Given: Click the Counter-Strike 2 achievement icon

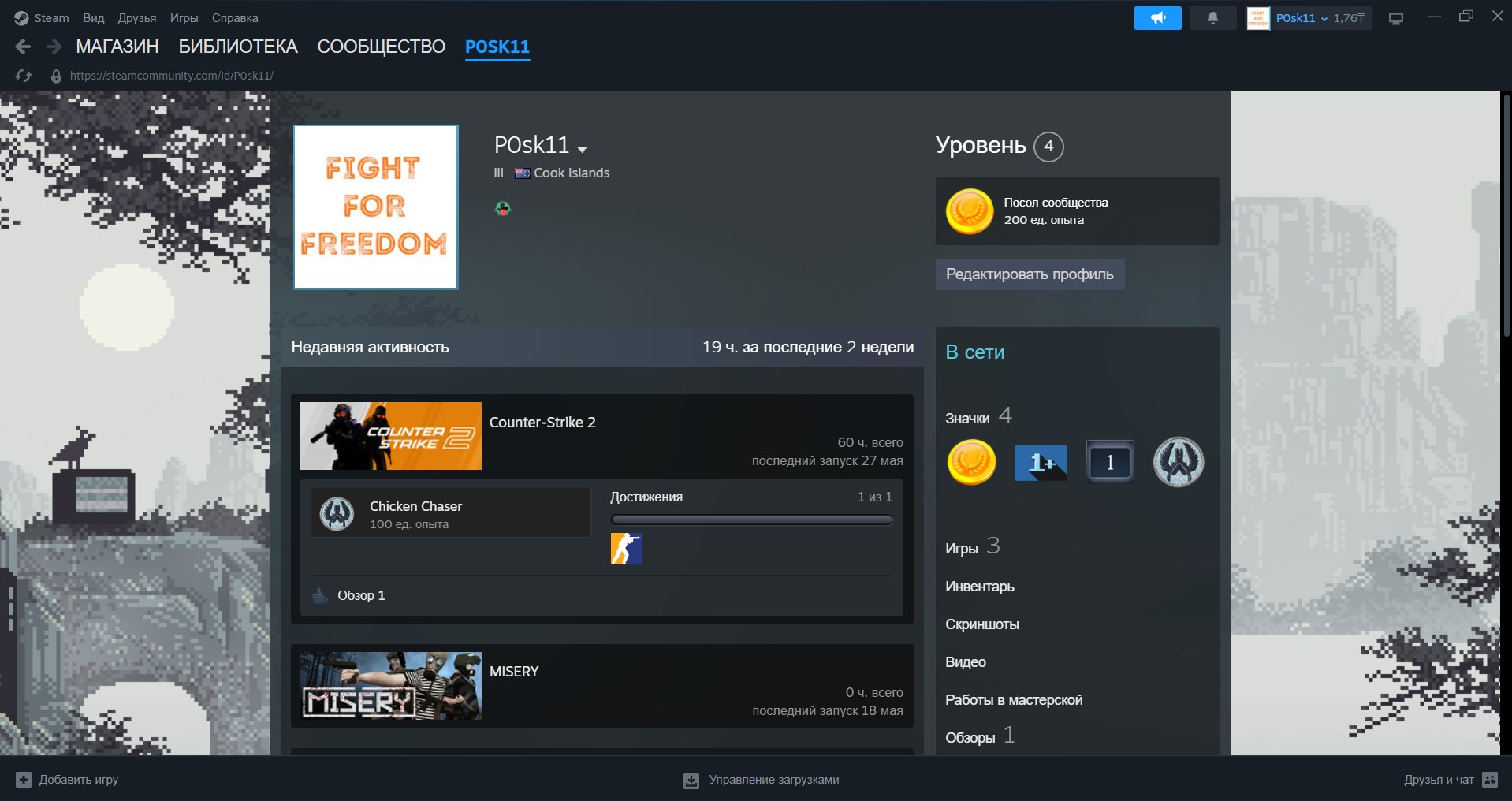Looking at the screenshot, I should tap(627, 549).
